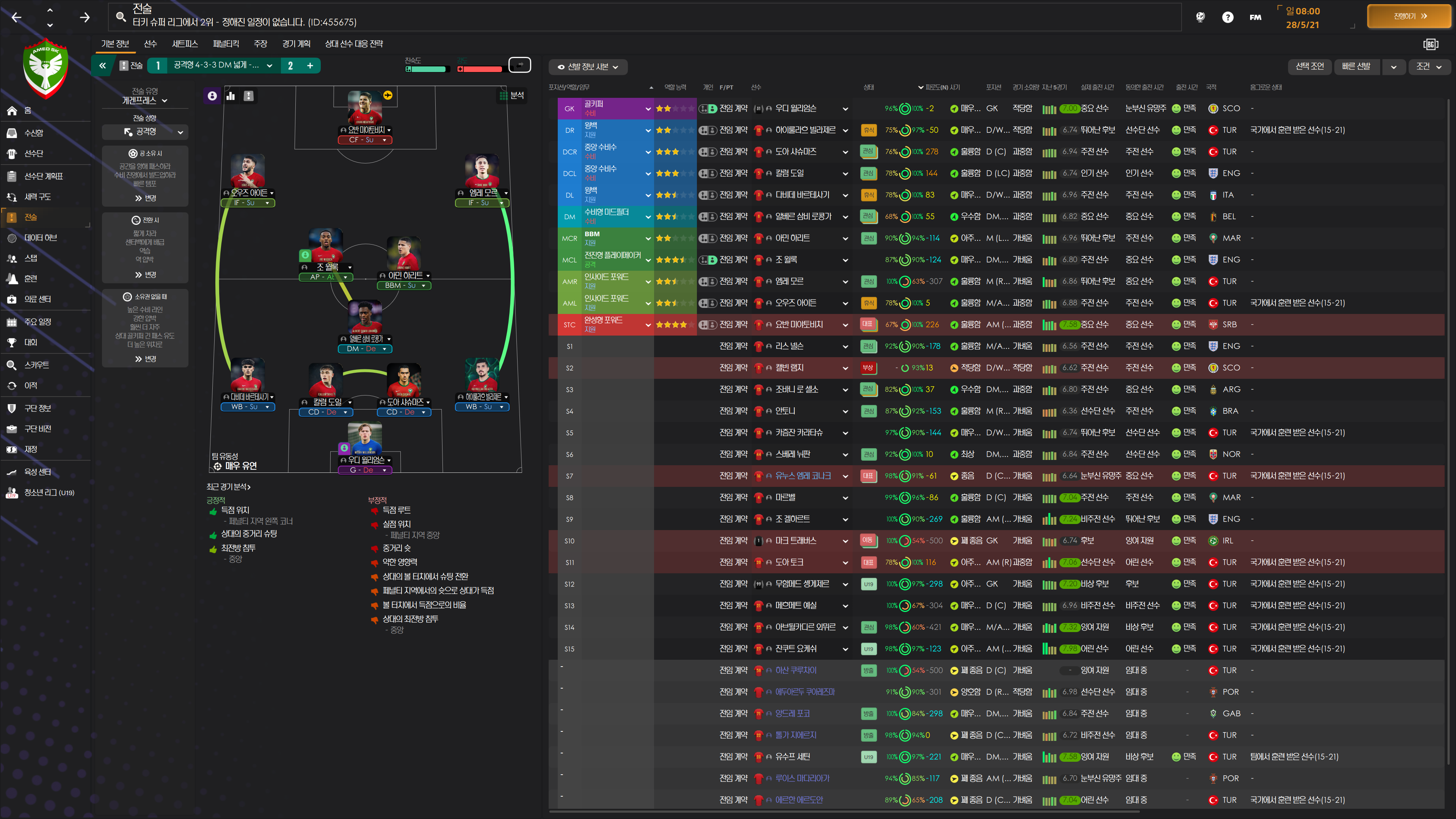Open the 훈련 (Training) sidebar icon
Viewport: 1456px width, 819px height.
coord(12,279)
